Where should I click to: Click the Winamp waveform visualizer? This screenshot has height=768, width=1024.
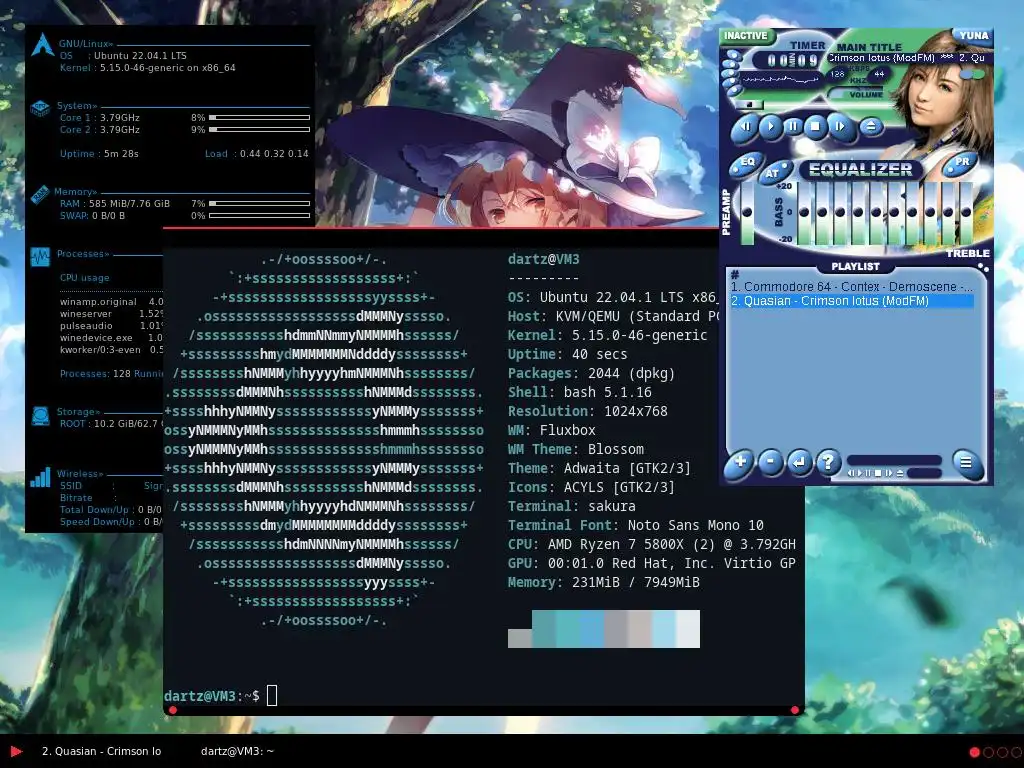tap(781, 80)
